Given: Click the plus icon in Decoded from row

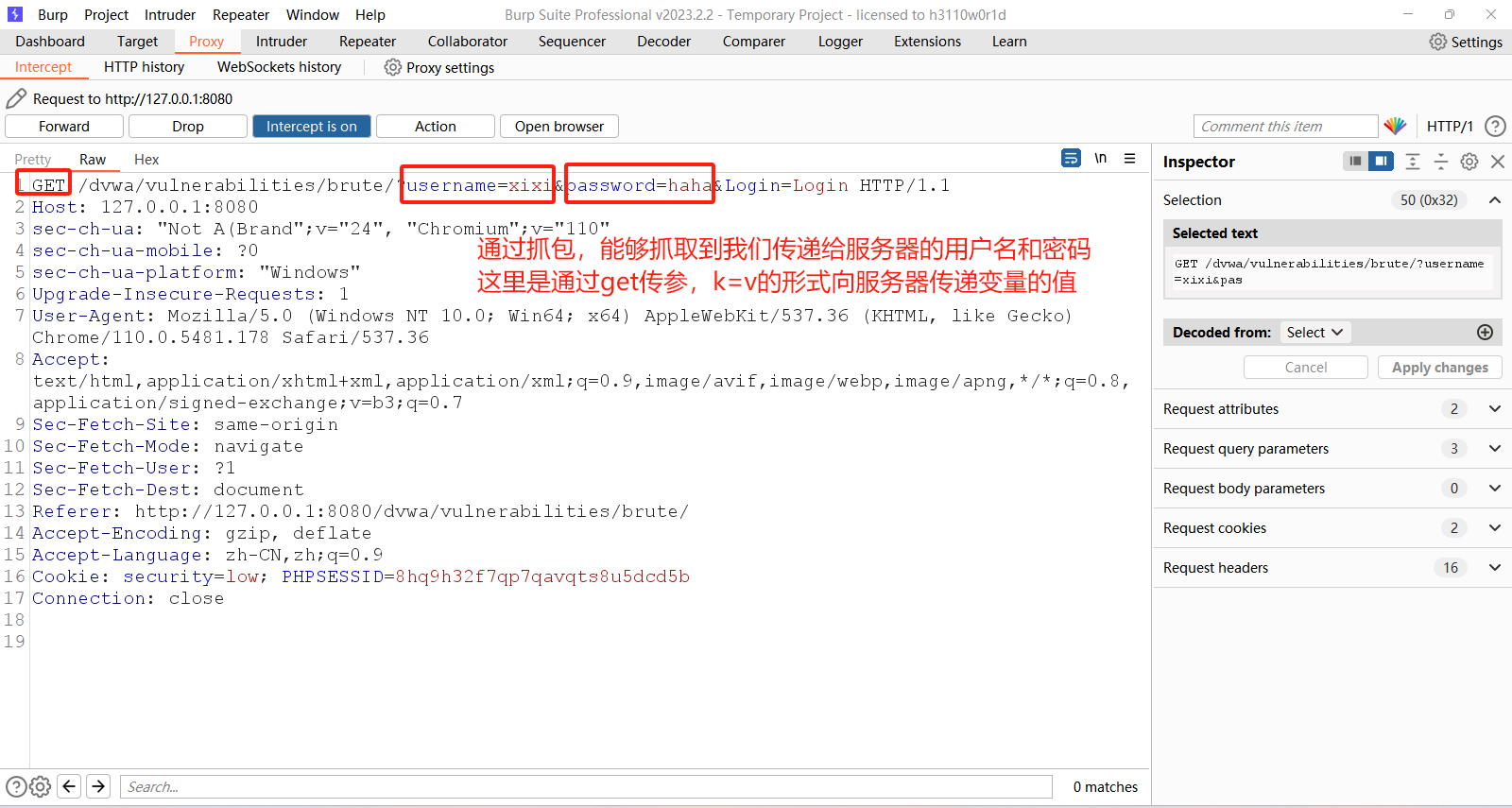Looking at the screenshot, I should (1485, 332).
